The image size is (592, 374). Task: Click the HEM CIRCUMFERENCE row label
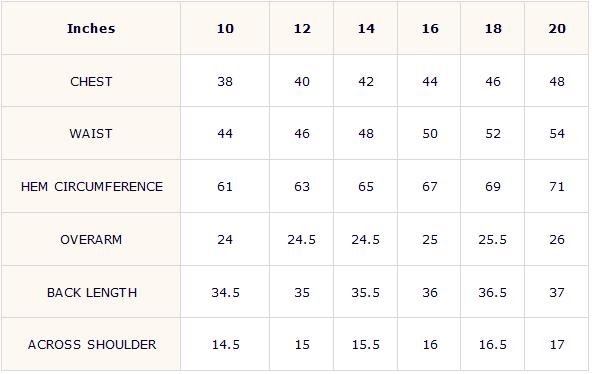click(x=92, y=186)
